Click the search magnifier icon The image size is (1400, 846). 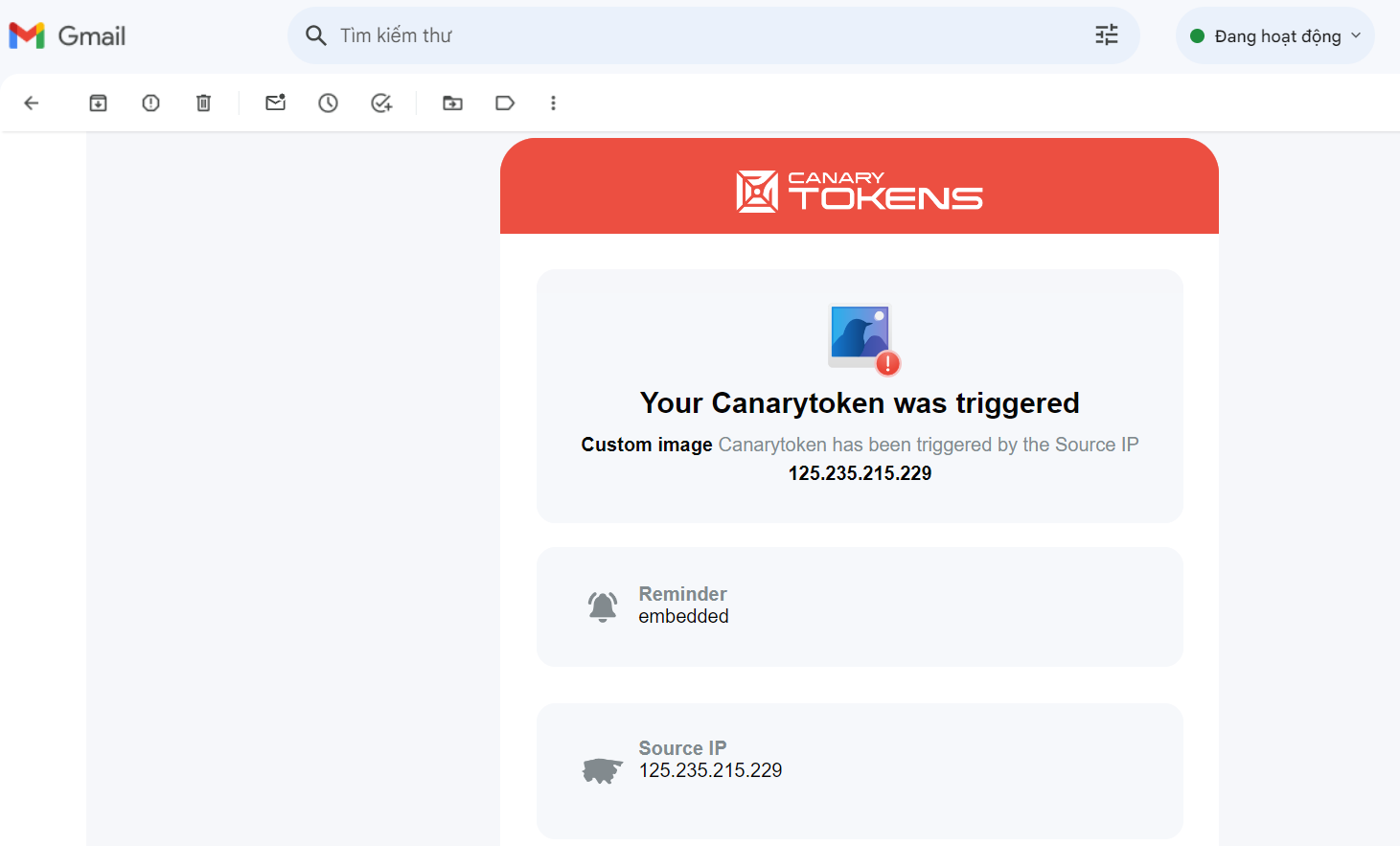[315, 35]
